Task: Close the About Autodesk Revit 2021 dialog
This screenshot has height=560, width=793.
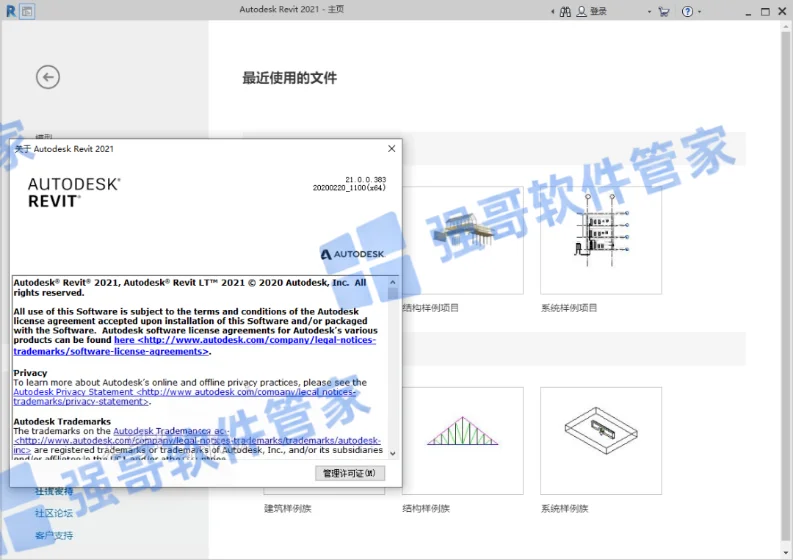Action: [x=391, y=149]
